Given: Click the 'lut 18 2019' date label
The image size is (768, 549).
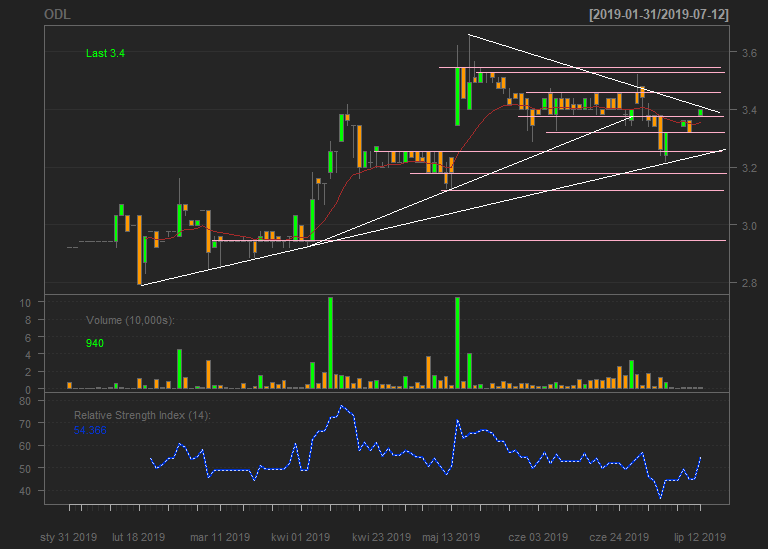Looking at the screenshot, I should pyautogui.click(x=138, y=537).
